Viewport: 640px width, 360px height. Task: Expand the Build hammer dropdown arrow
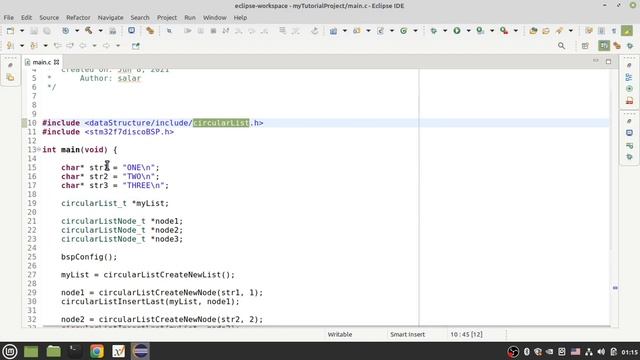(x=100, y=31)
